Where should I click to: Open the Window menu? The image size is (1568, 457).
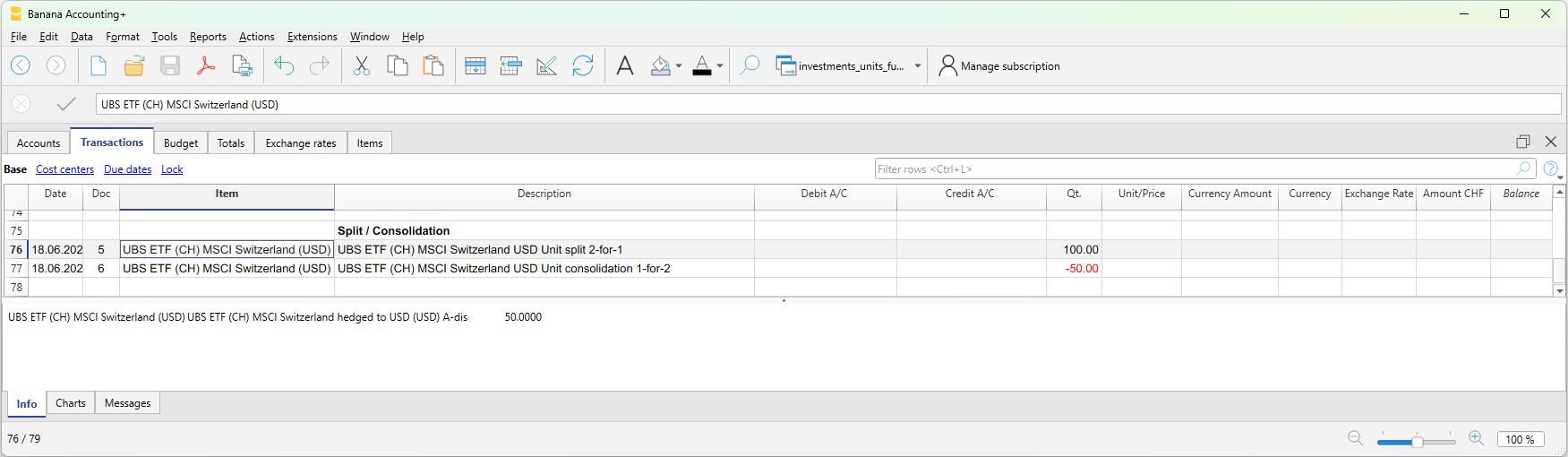pyautogui.click(x=369, y=37)
